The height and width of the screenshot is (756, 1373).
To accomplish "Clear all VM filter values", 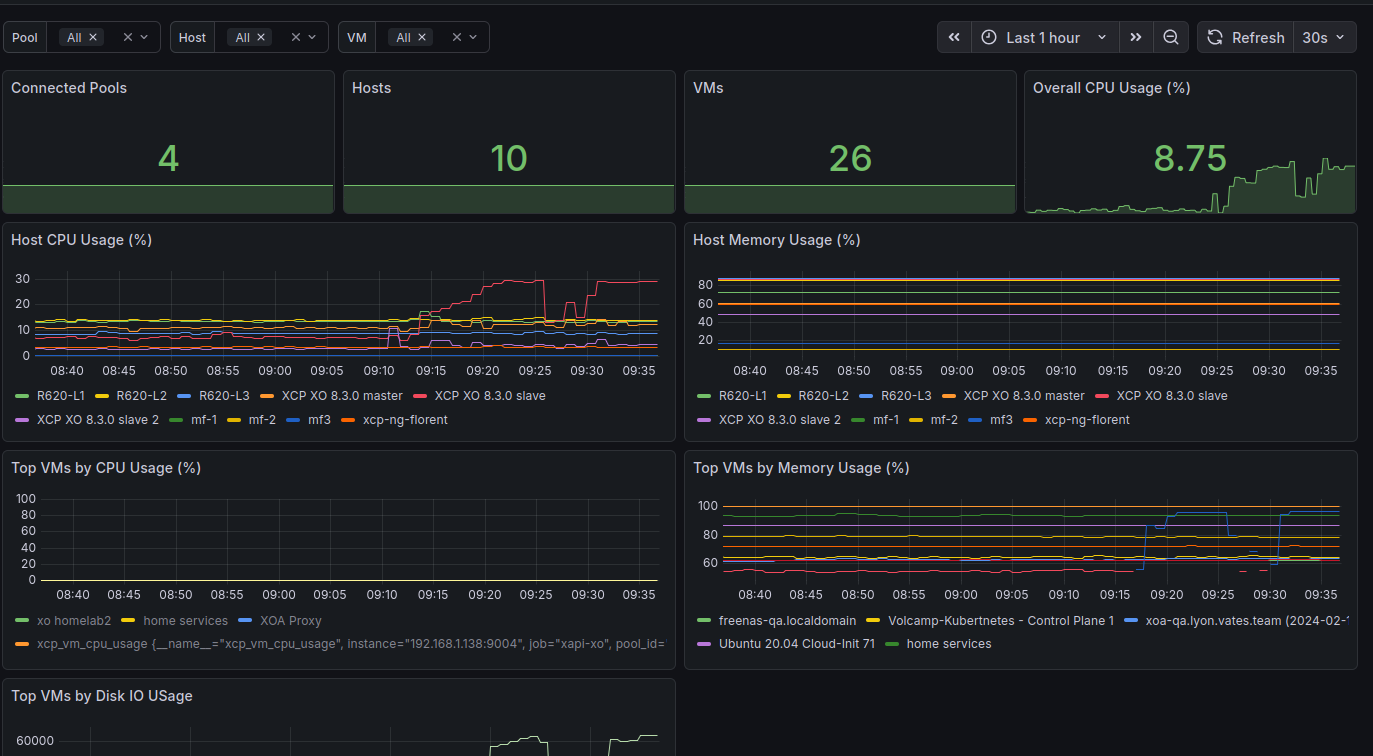I will (x=456, y=37).
